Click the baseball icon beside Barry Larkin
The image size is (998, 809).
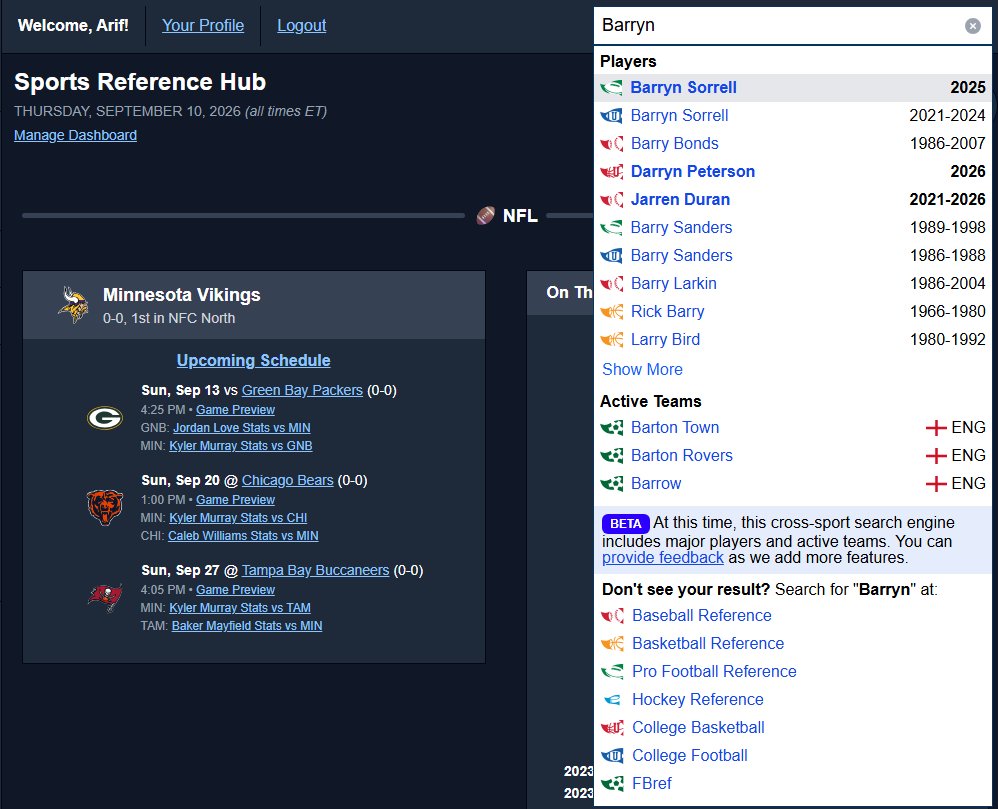tap(612, 284)
